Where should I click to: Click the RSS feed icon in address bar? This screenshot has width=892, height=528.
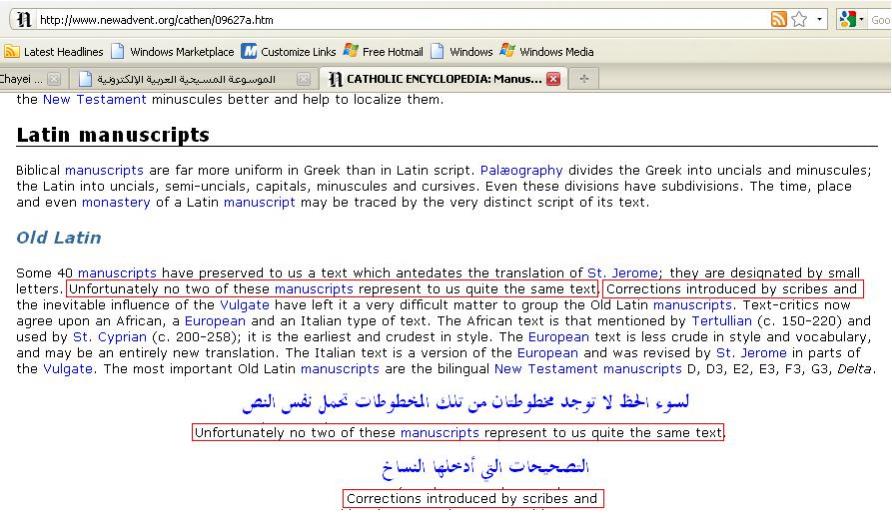(778, 19)
